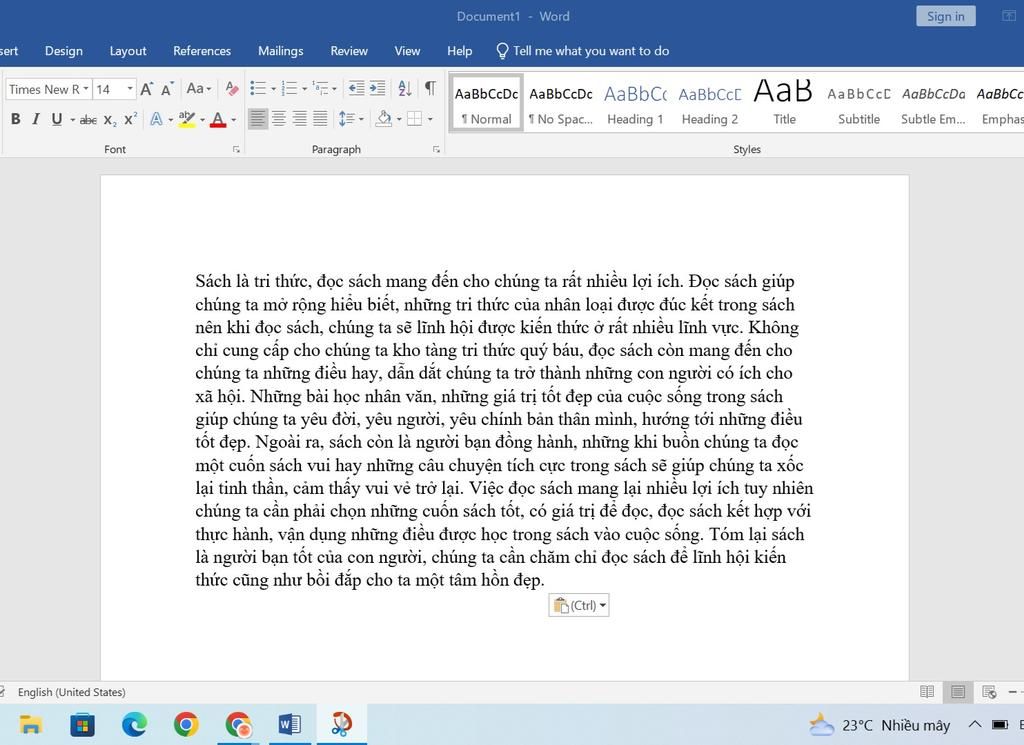Increase paragraph indent
Screen dimensions: 1024x745
click(x=377, y=88)
